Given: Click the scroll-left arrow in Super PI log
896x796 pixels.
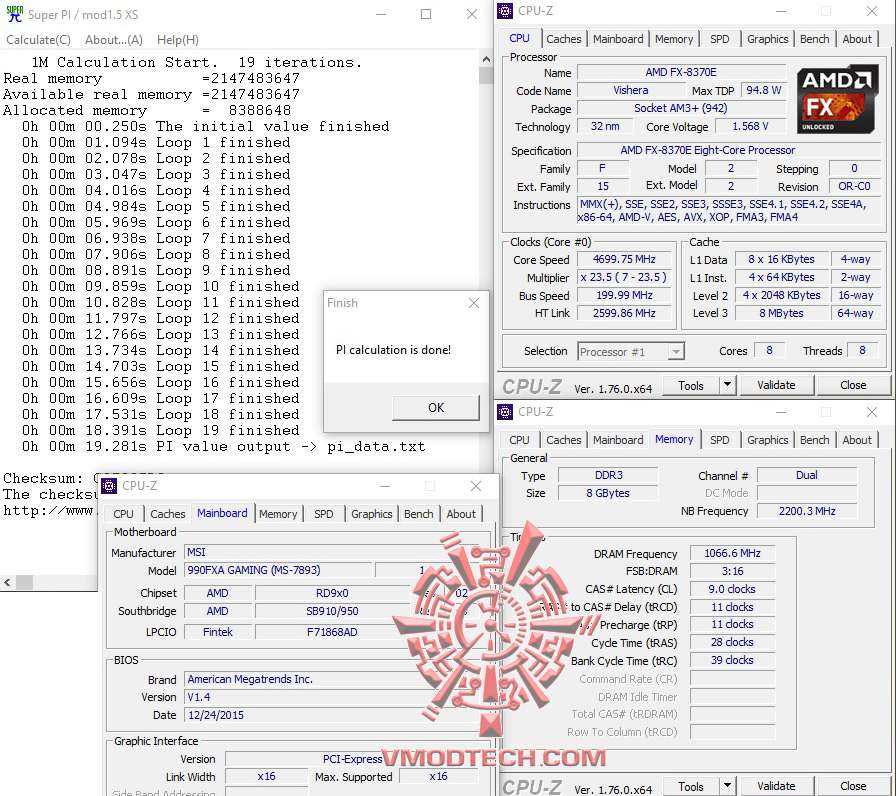Looking at the screenshot, I should (x=7, y=582).
